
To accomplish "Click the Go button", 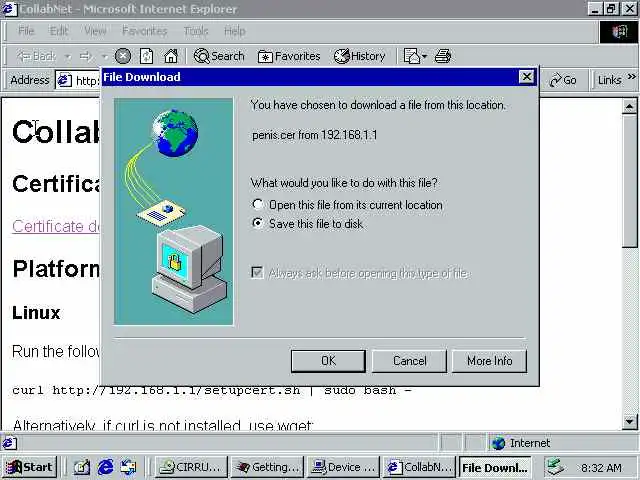I will click(x=563, y=80).
